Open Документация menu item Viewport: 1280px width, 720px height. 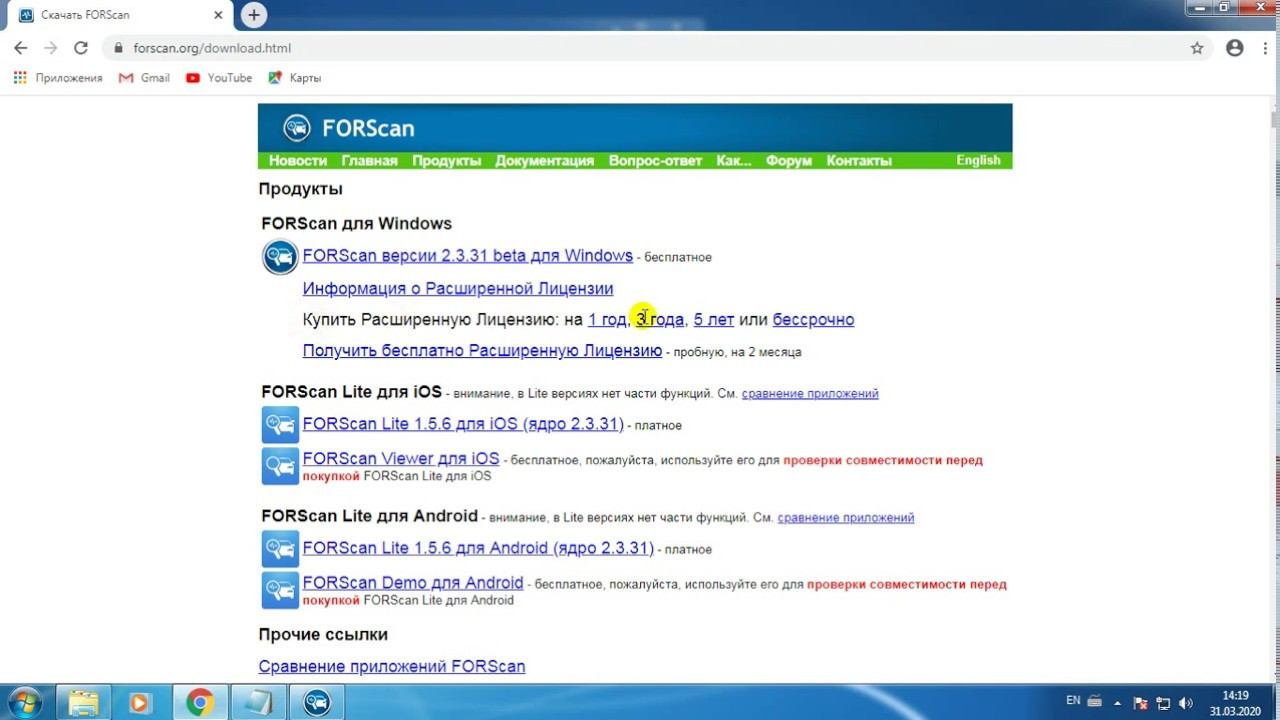coord(544,160)
